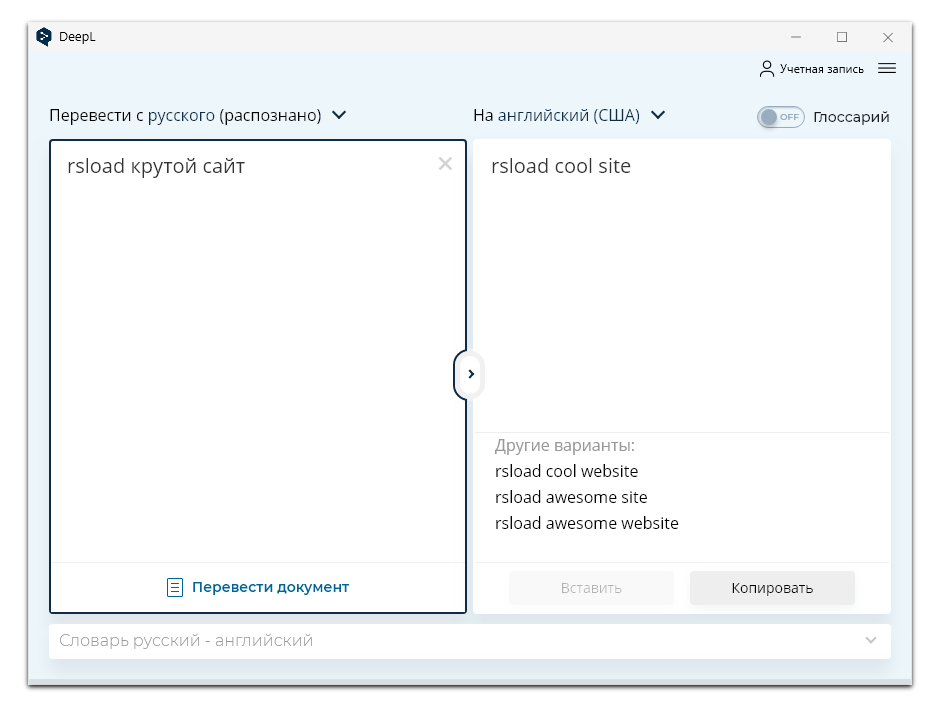
Task: Click the document icon beside Перевести документ
Action: [175, 587]
